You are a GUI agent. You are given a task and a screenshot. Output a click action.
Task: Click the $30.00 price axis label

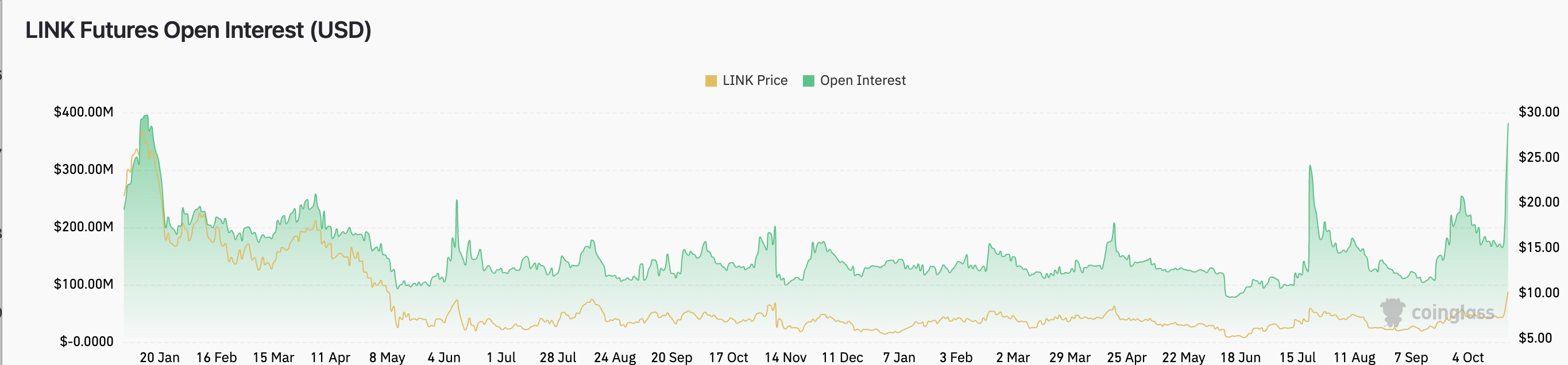[x=1539, y=112]
